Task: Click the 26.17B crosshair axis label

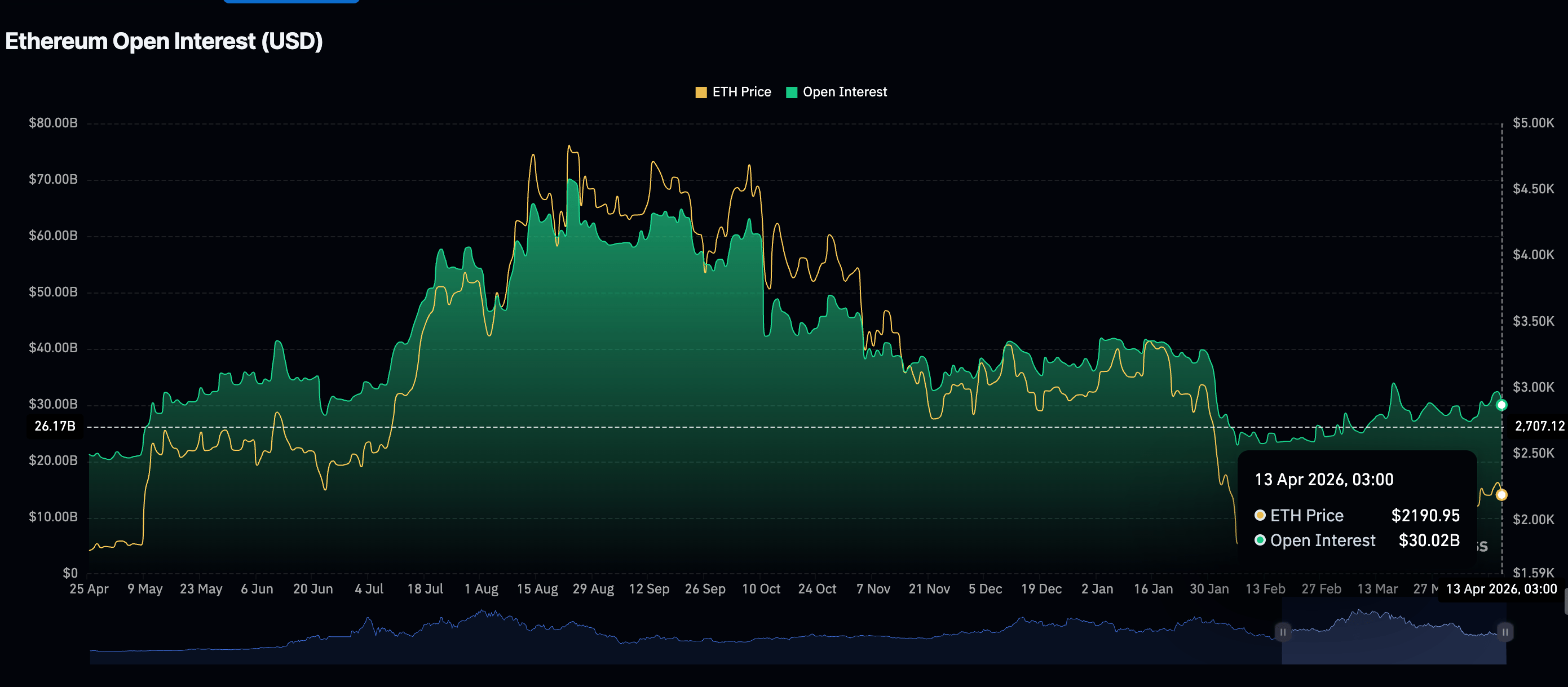Action: (55, 426)
